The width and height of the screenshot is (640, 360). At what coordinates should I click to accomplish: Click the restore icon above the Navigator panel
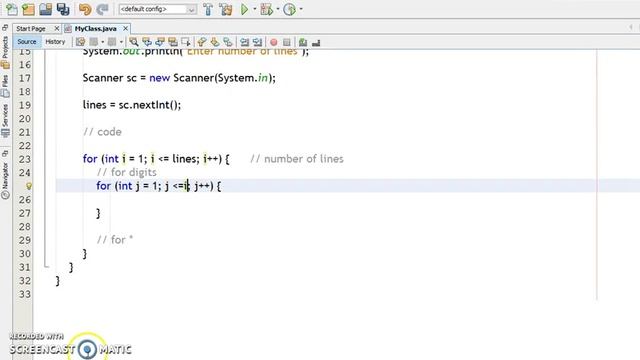point(5,154)
